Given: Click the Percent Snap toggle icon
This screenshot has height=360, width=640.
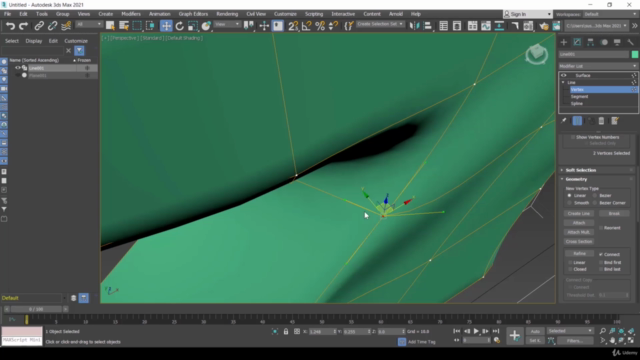Looking at the screenshot, I should (x=320, y=26).
